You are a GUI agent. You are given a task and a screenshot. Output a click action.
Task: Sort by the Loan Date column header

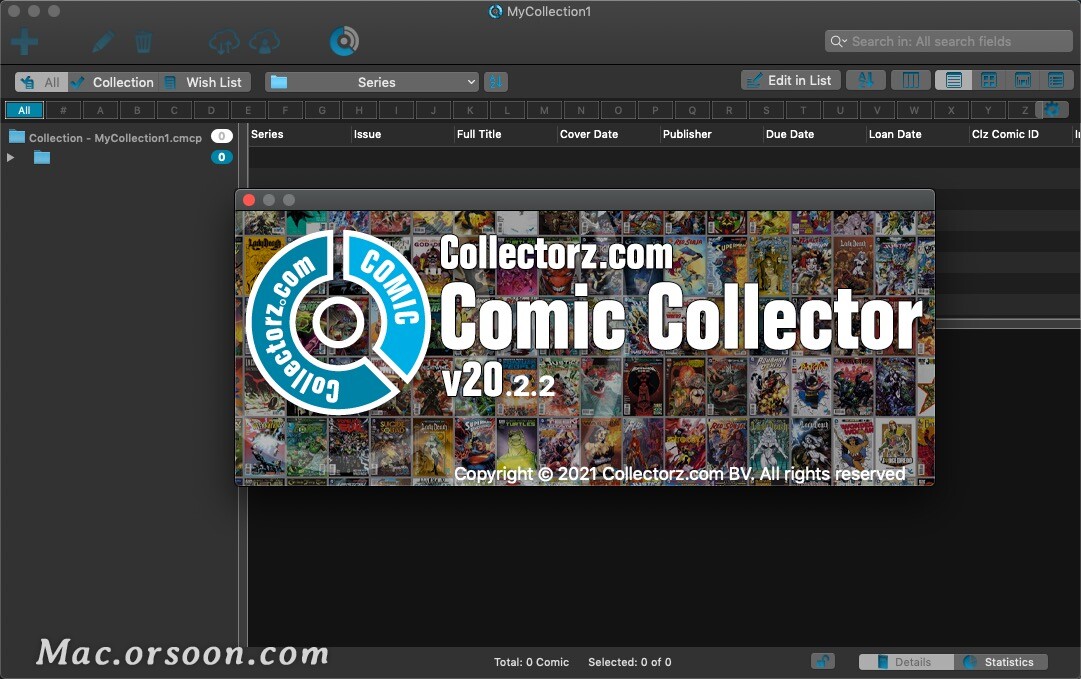[x=917, y=134]
